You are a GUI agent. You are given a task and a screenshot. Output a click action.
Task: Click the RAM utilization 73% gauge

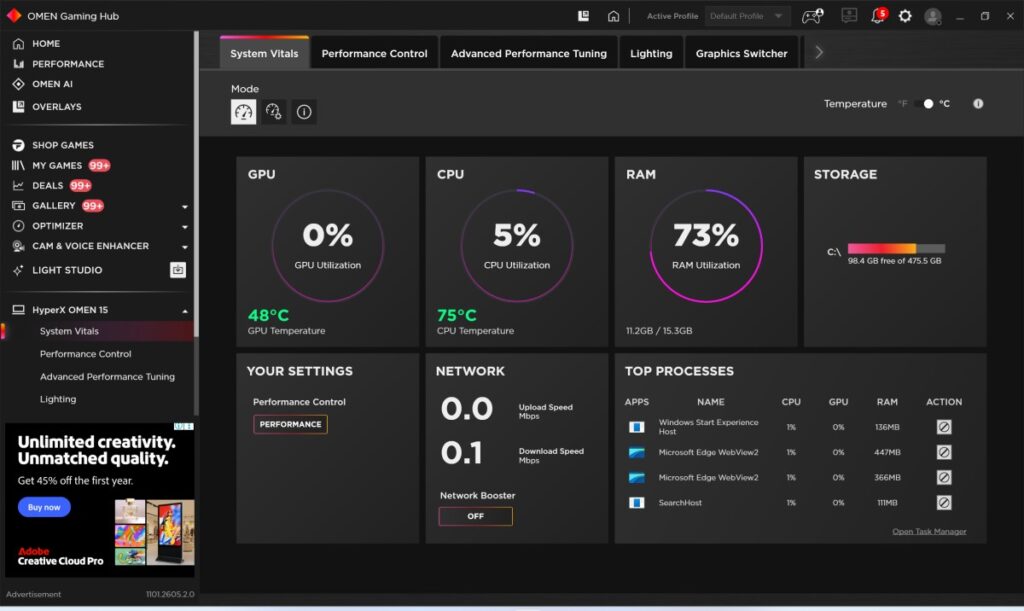point(706,246)
